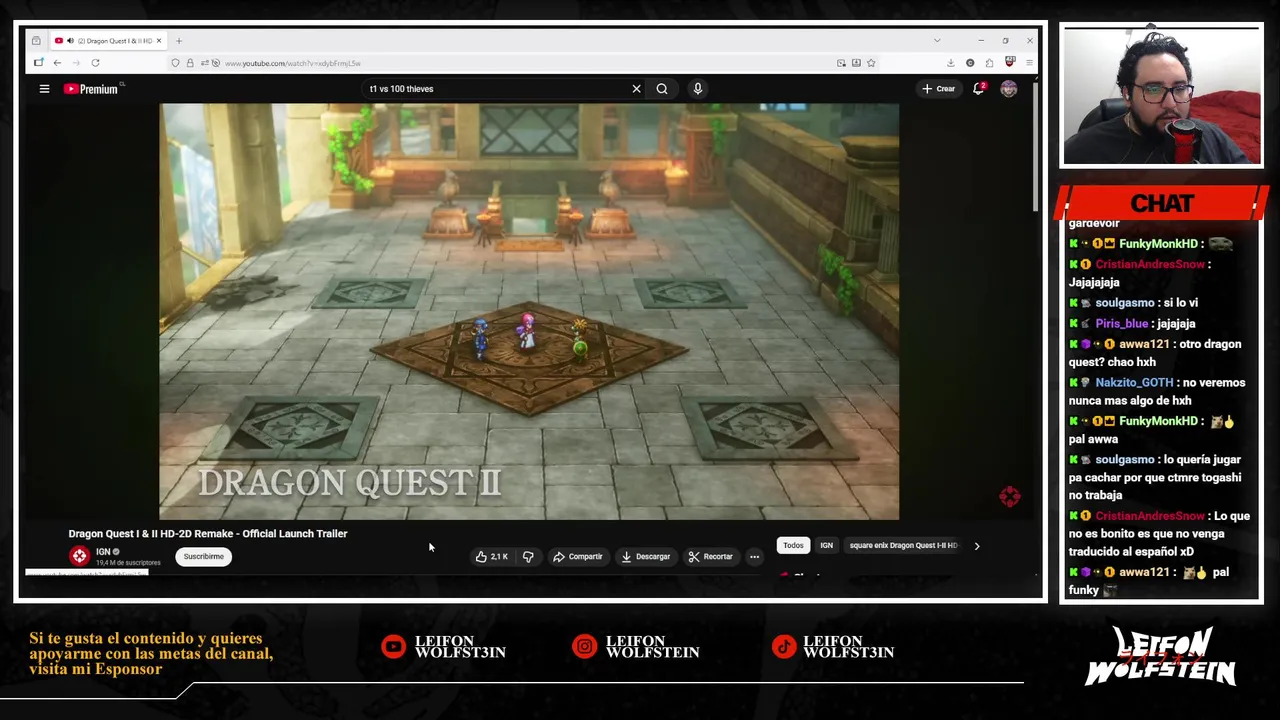Mute the tab using its speaker icon
The width and height of the screenshot is (1280, 720).
click(70, 41)
